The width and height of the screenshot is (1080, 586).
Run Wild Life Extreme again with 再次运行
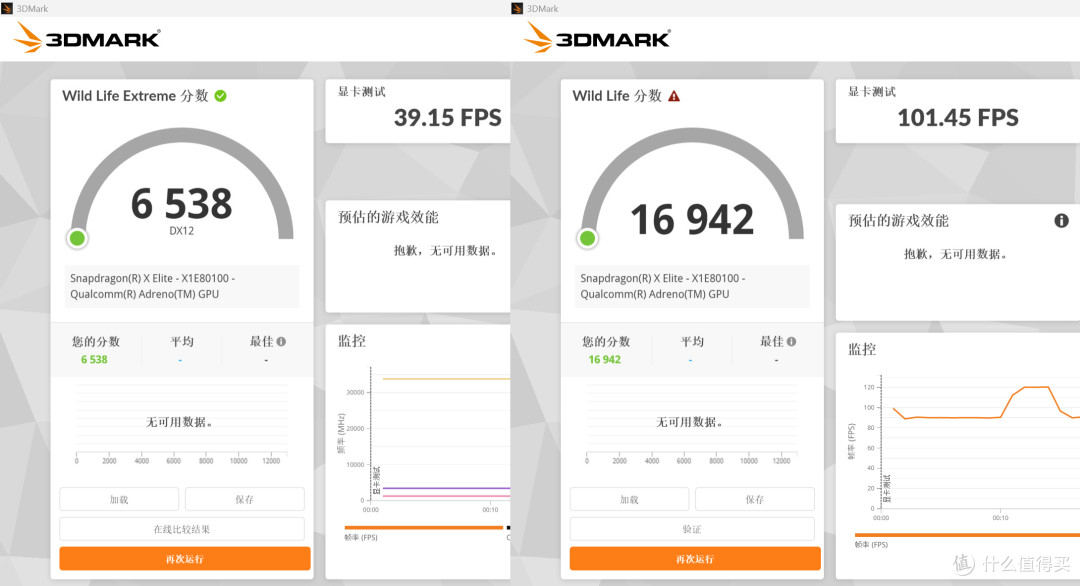point(185,558)
